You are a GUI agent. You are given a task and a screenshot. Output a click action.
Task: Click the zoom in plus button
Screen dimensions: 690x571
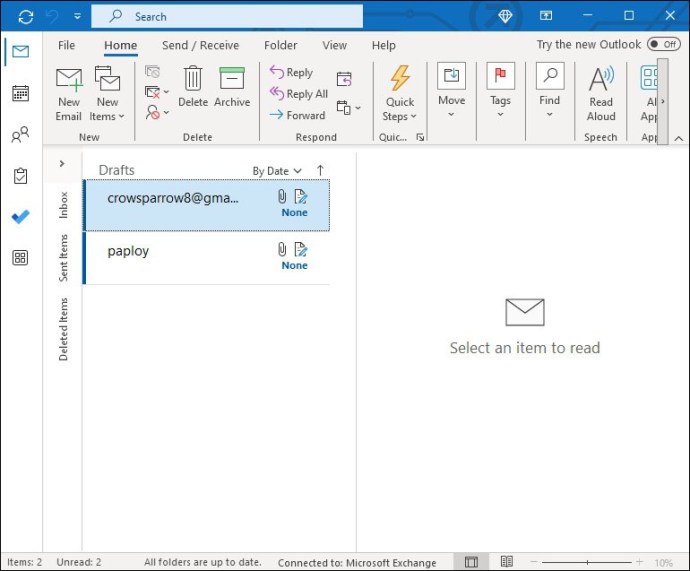639,562
